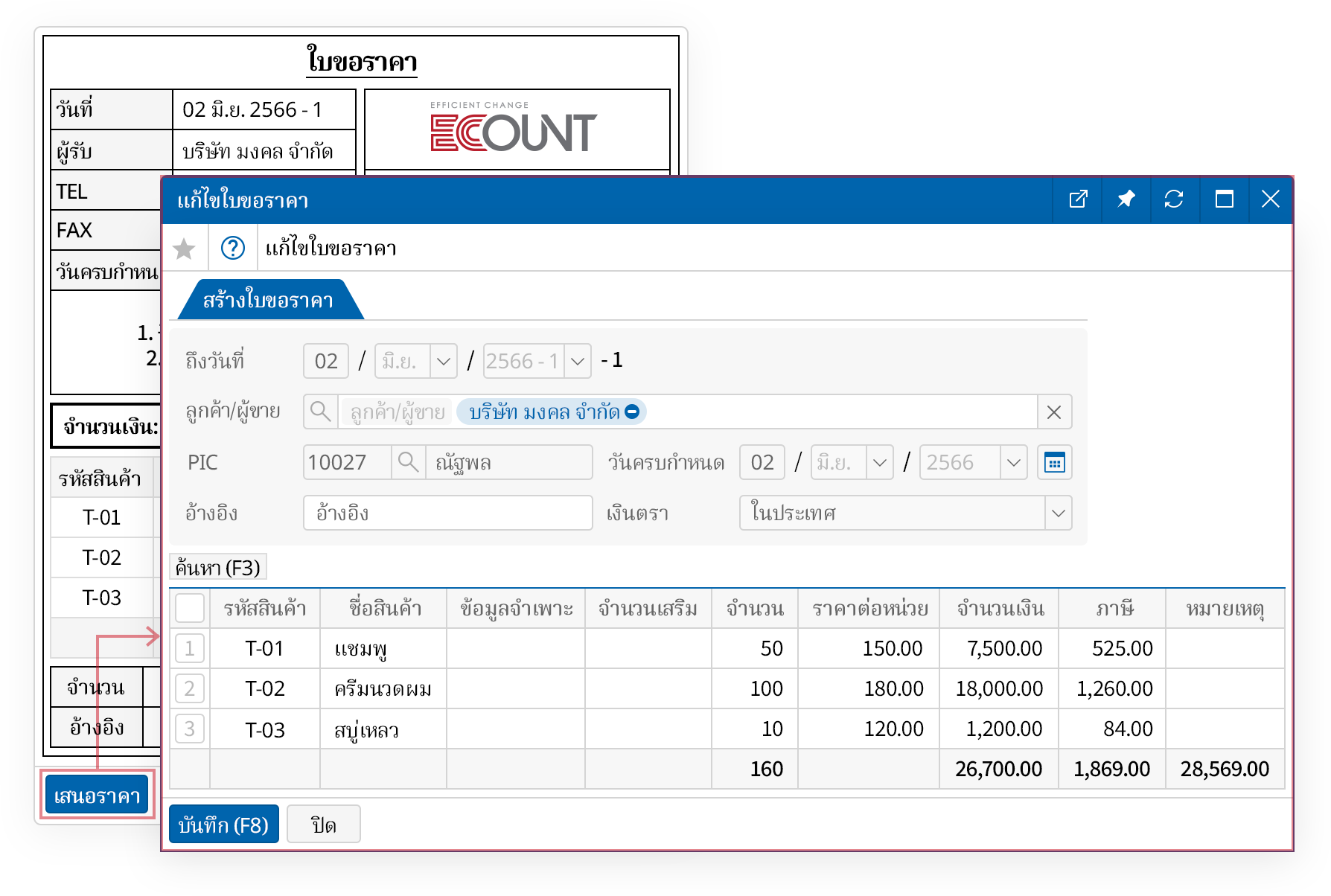This screenshot has width=1331, height=896.
Task: Open help via the question mark icon
Action: 233,249
